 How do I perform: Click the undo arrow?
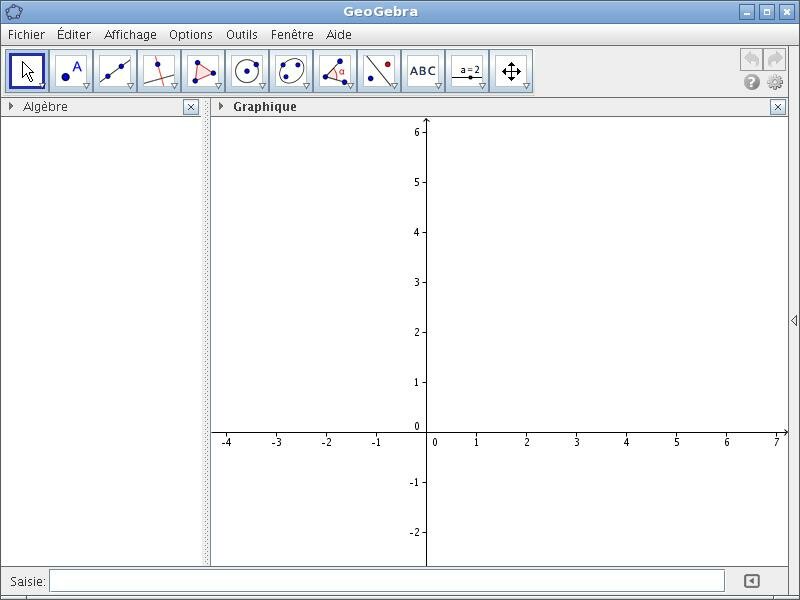[752, 60]
